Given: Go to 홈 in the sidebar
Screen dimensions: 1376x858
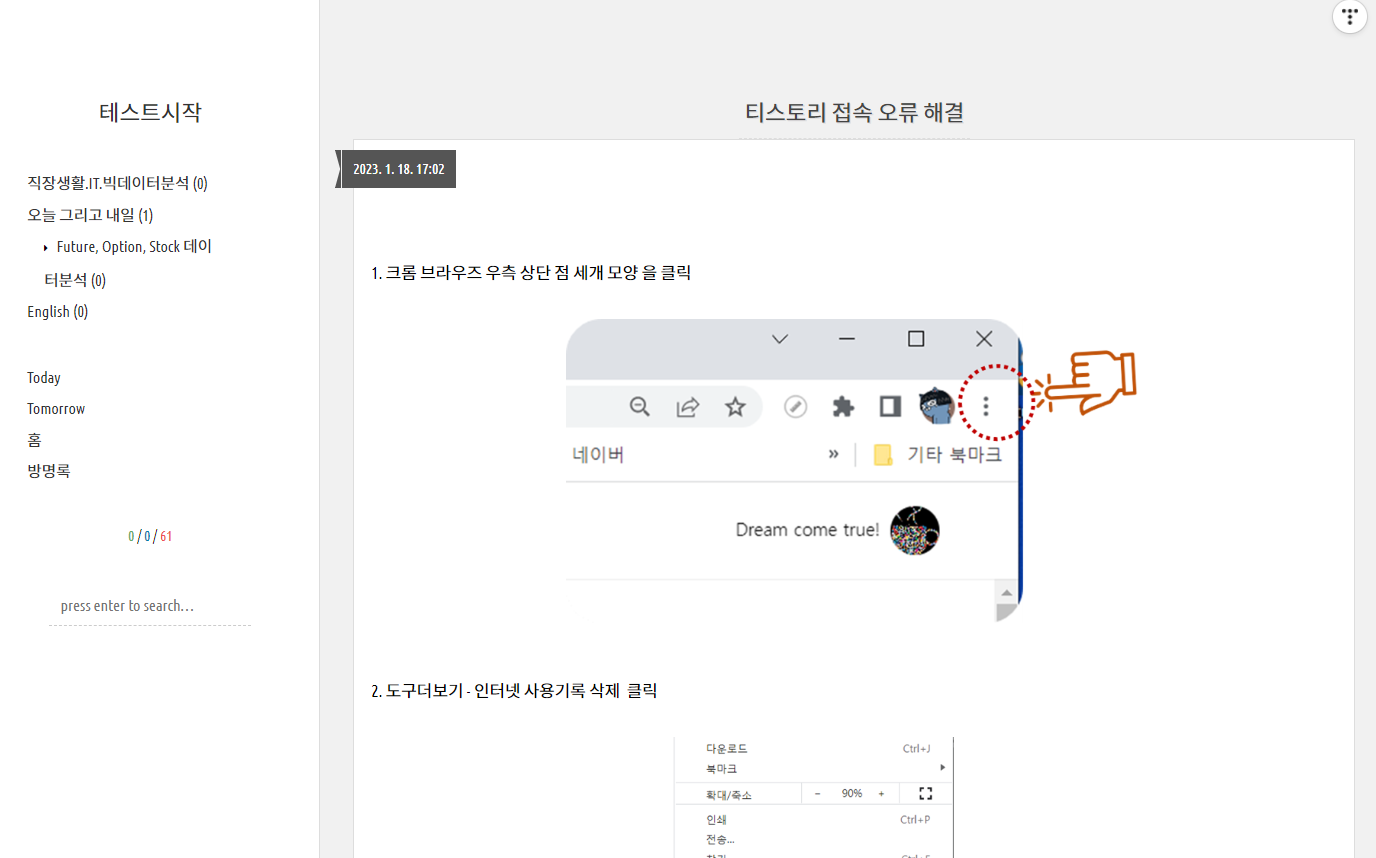Looking at the screenshot, I should point(34,440).
